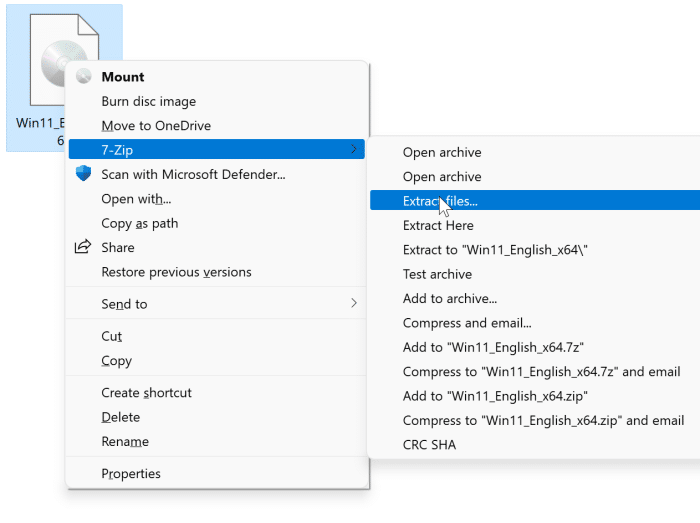Choose Test archive

click(x=535, y=274)
